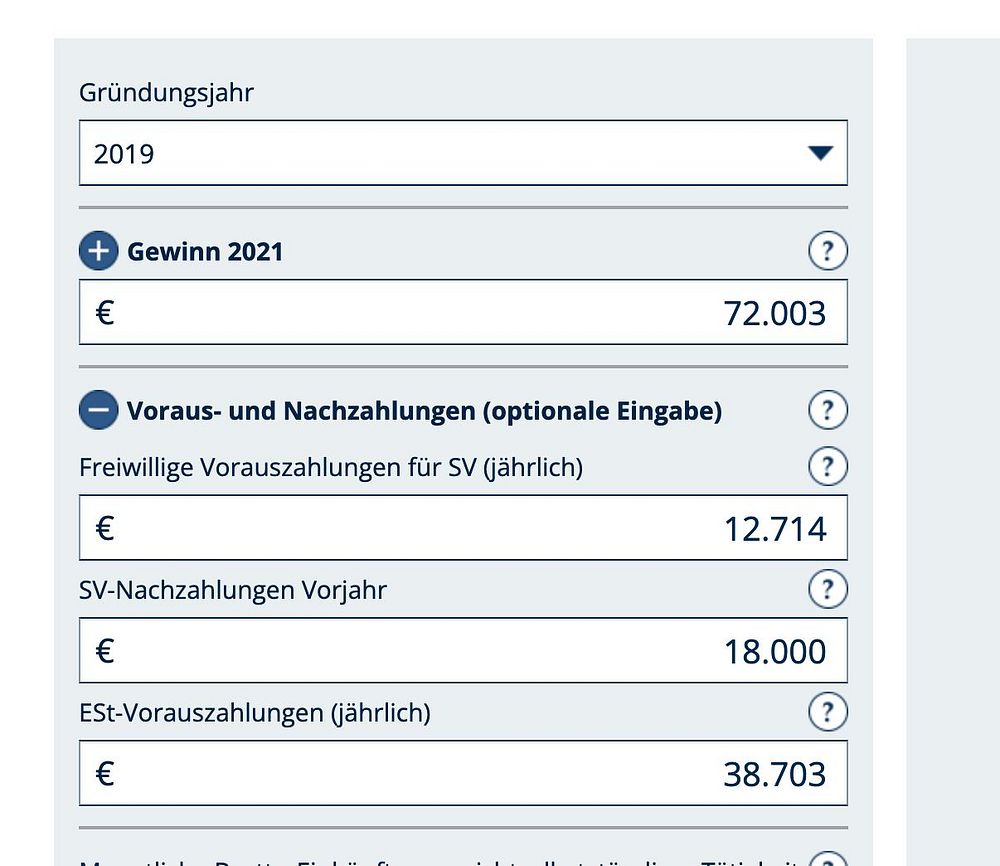Show help for SV-Nachzahlungen Vorjahr
The width and height of the screenshot is (1000, 866).
[827, 589]
